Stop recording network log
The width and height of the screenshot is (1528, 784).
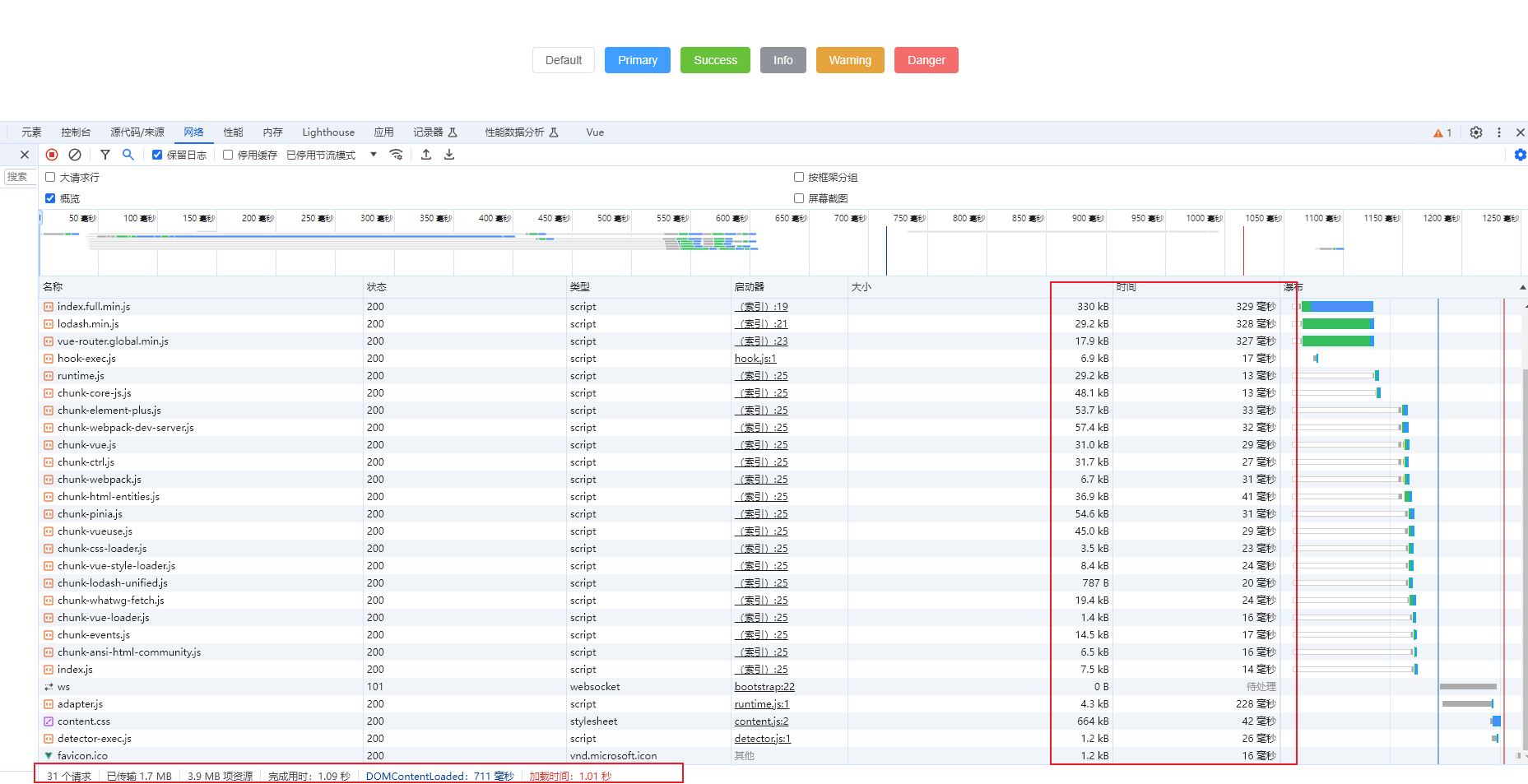coord(52,155)
